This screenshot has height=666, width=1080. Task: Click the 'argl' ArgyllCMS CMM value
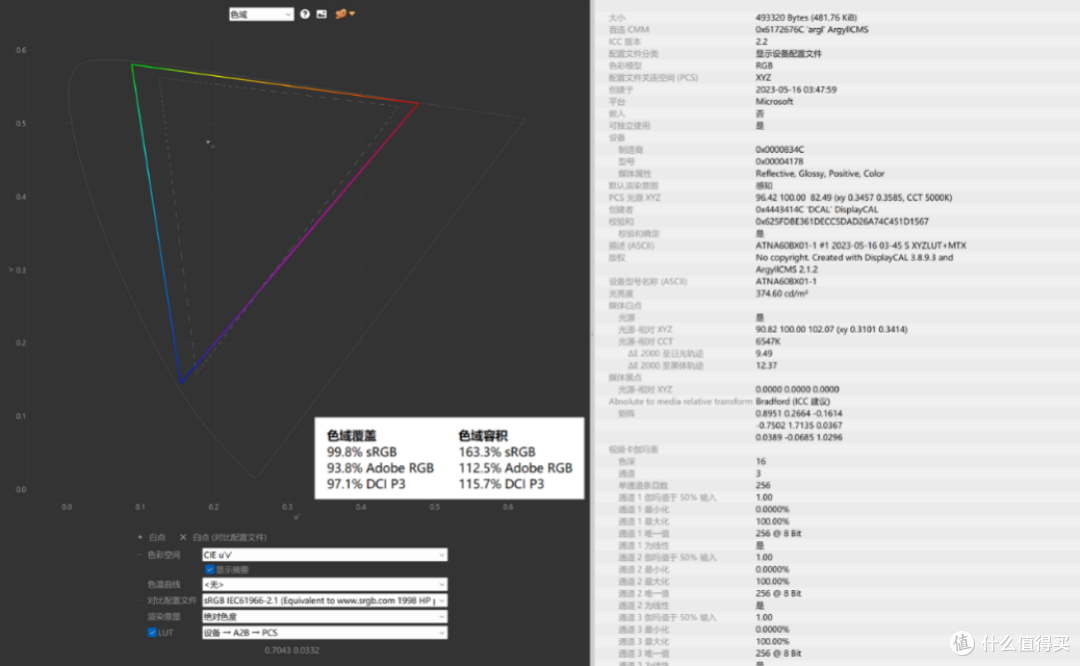click(x=811, y=30)
